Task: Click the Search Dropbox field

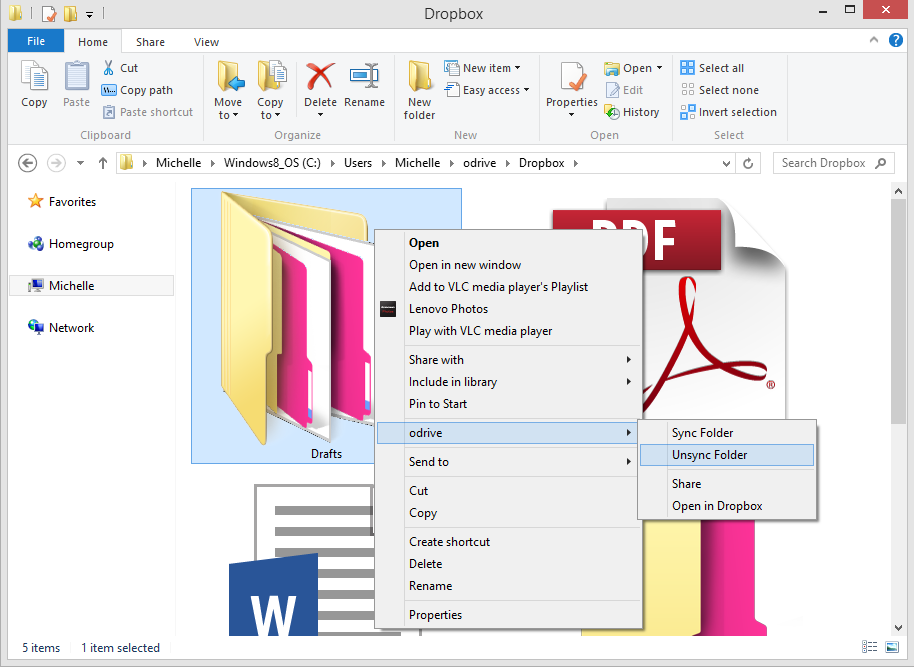Action: click(x=834, y=163)
